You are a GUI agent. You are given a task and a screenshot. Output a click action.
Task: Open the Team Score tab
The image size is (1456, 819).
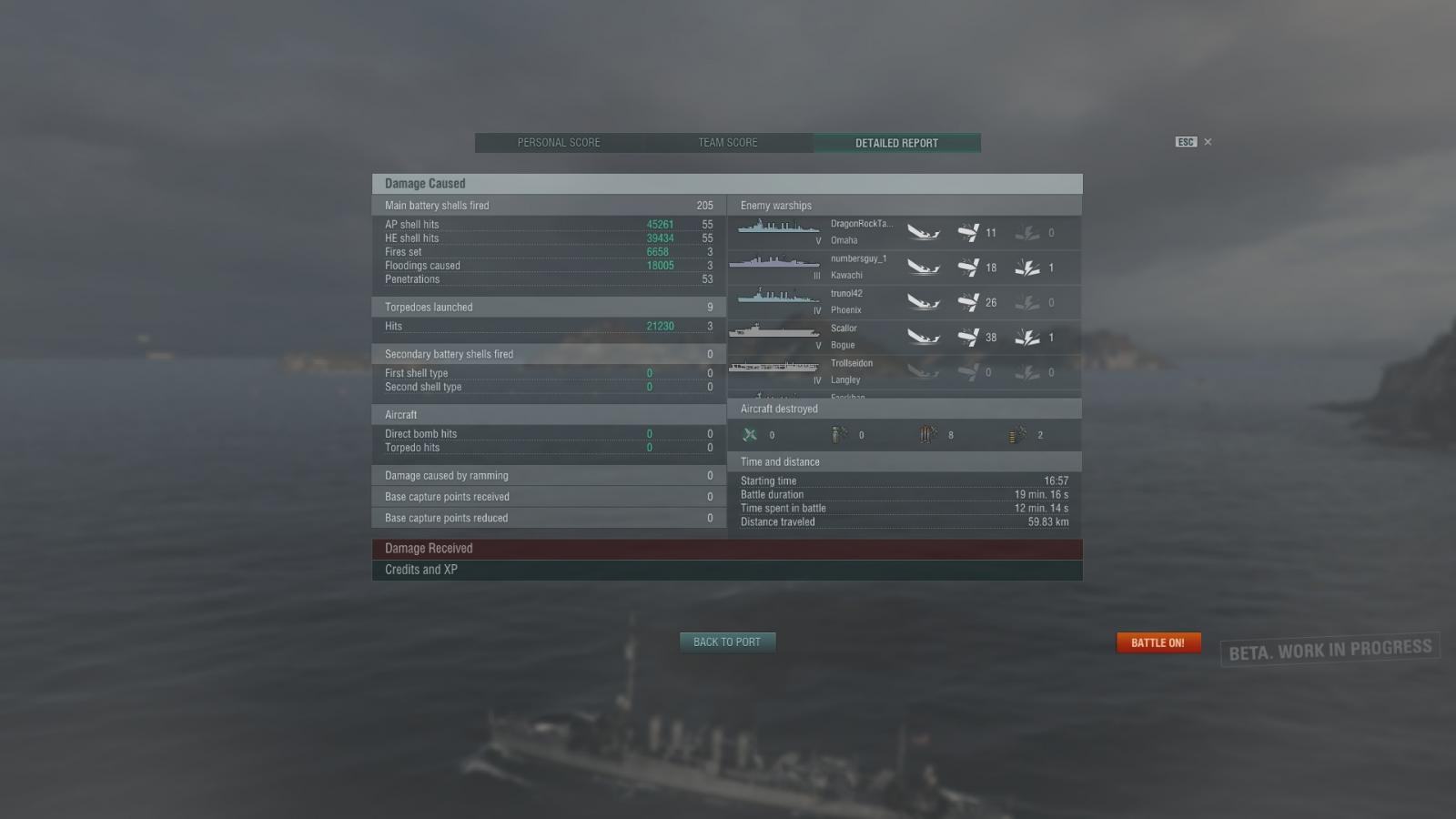[x=728, y=143]
